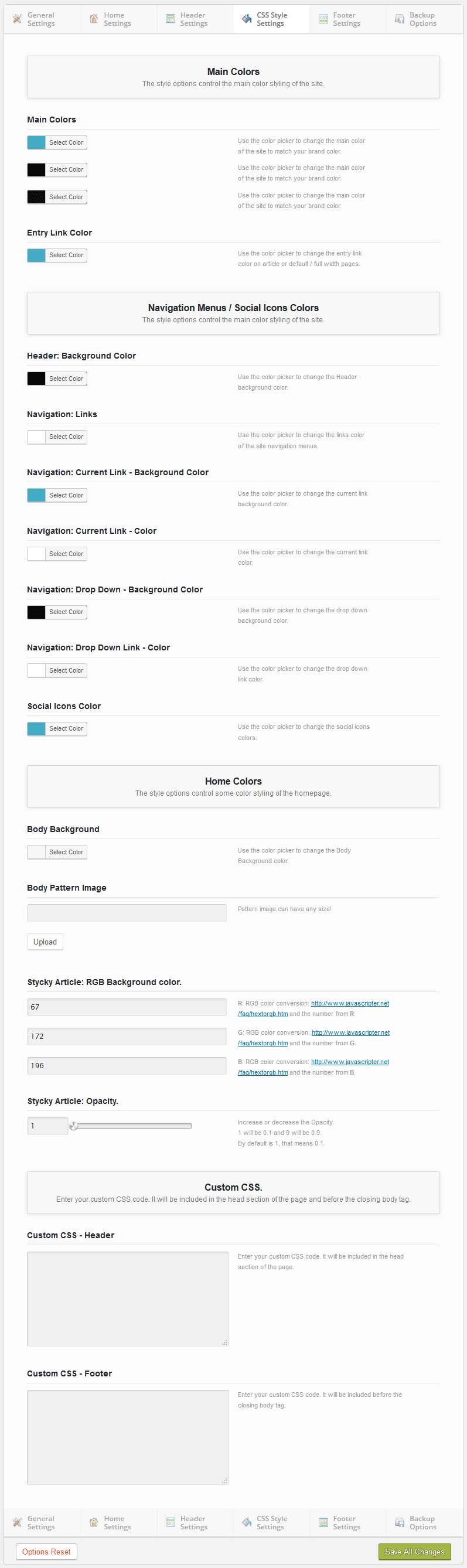
Task: Click the Body Pattern Image input field
Action: 127,912
